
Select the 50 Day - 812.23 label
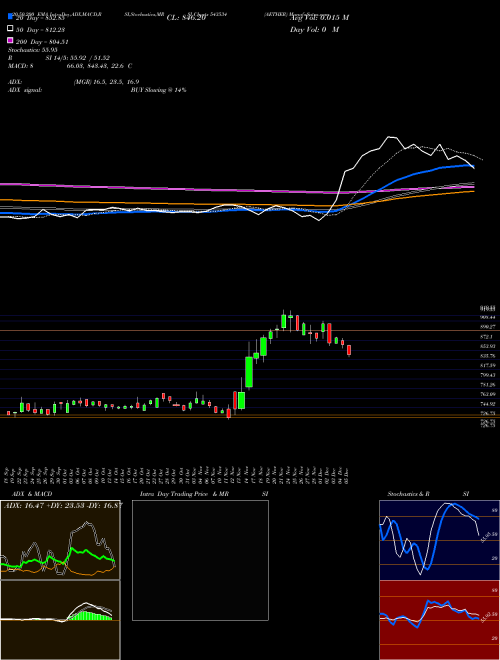42,30
